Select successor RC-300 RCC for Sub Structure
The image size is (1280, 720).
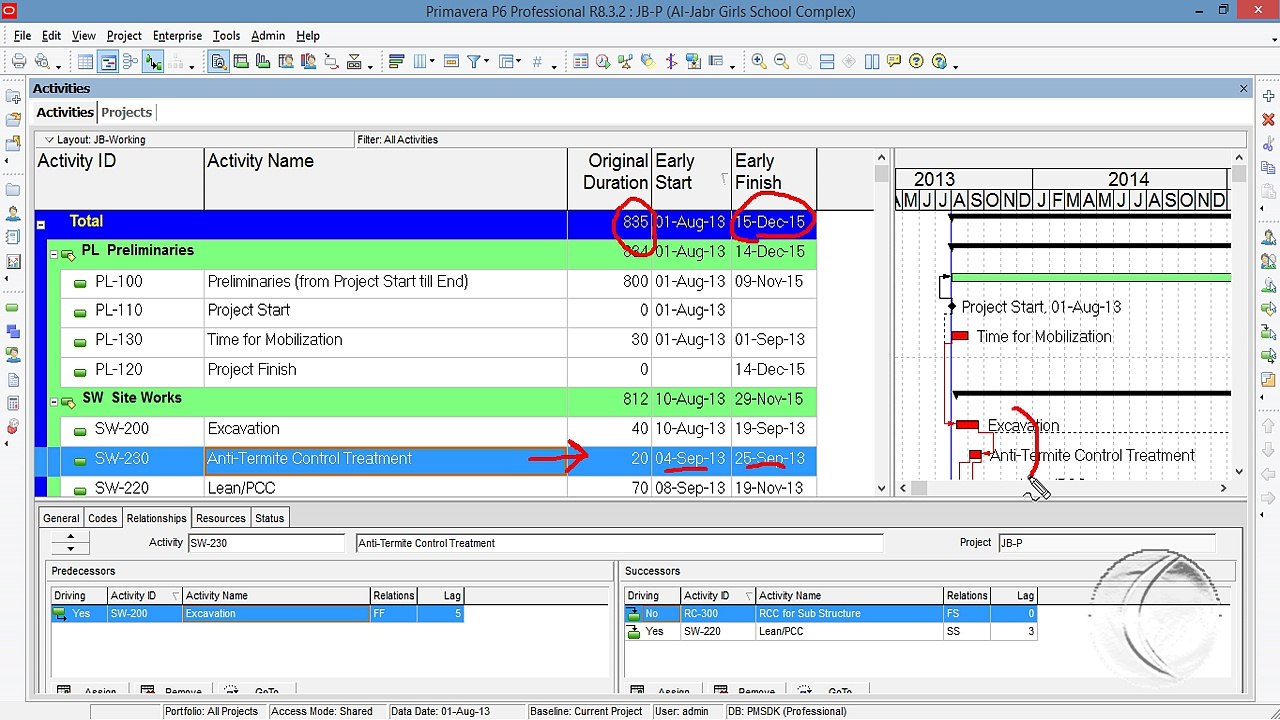[x=830, y=613]
